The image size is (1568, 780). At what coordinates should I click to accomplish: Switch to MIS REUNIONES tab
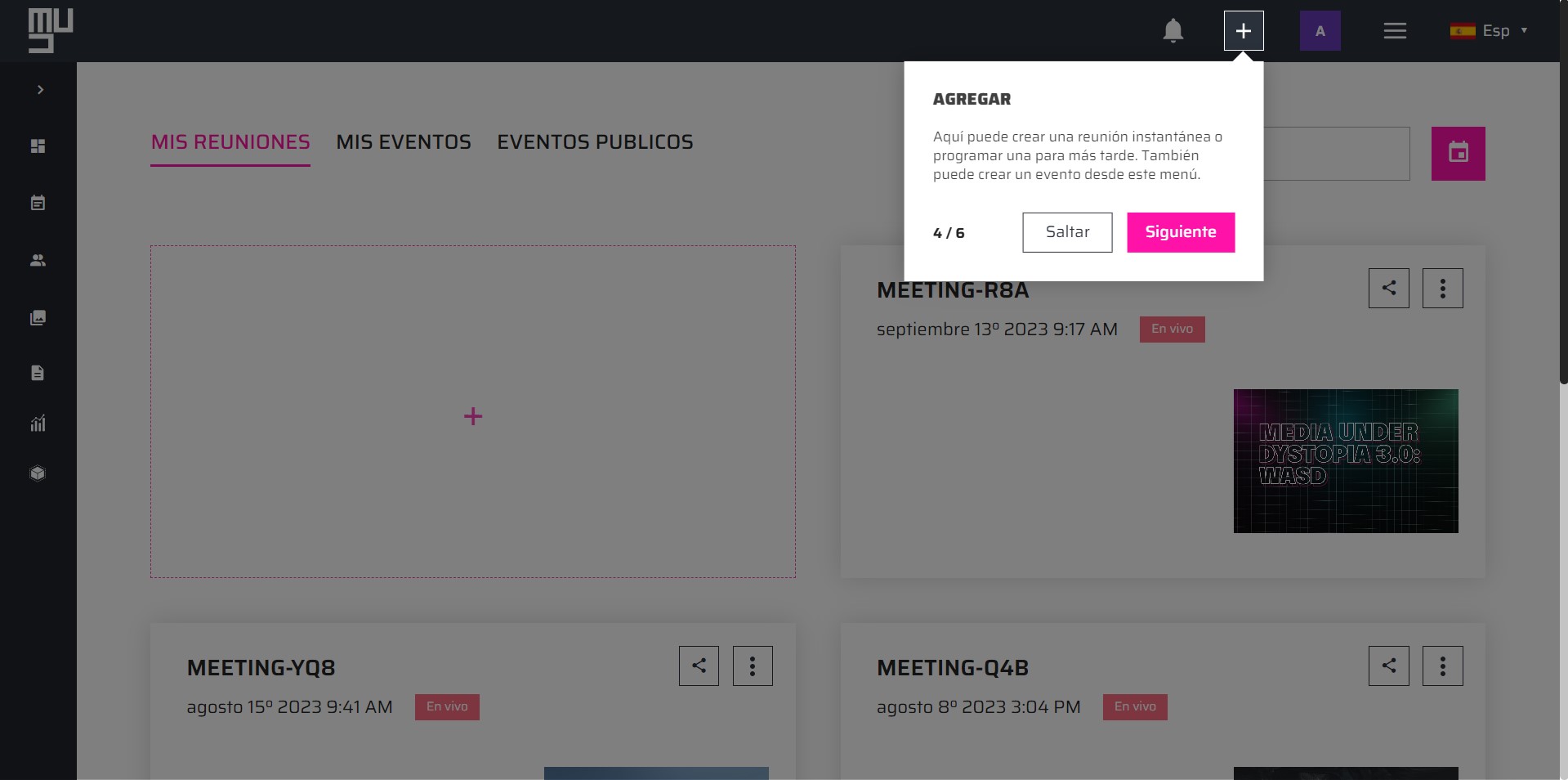230,142
